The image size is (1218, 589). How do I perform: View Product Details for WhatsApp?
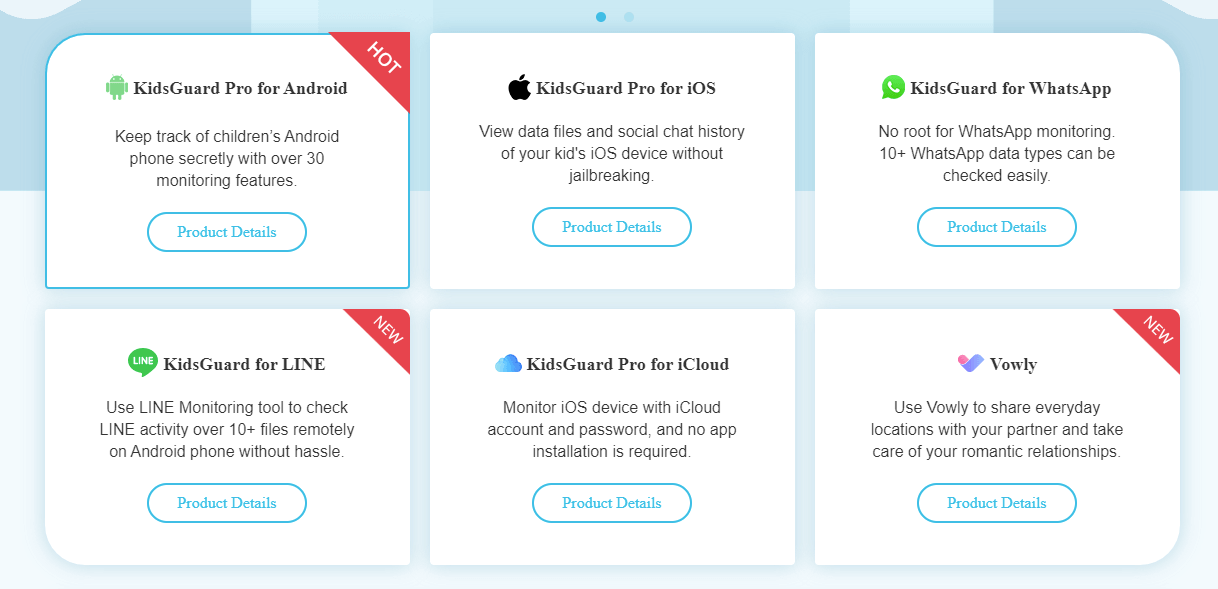[x=997, y=228]
